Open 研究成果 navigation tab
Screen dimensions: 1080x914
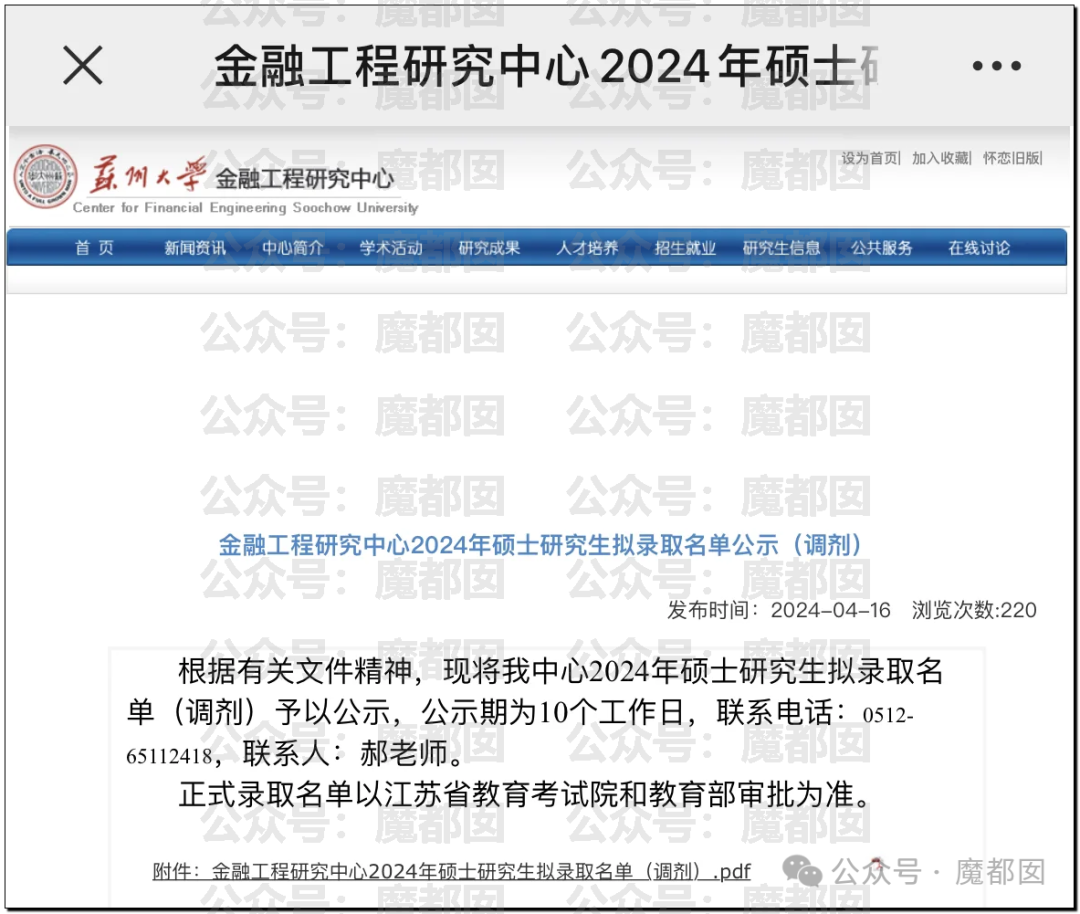(x=489, y=248)
